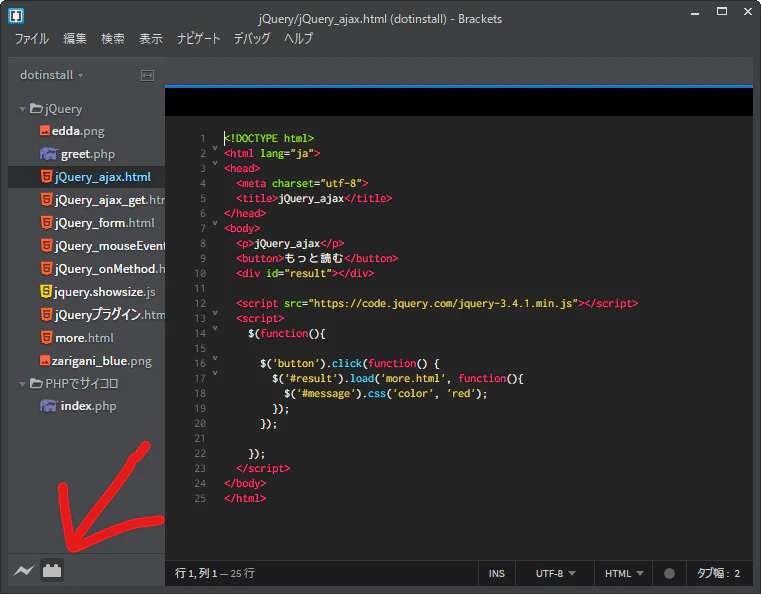
Task: Click PHP elephant icon beside index.php
Action: 49,406
